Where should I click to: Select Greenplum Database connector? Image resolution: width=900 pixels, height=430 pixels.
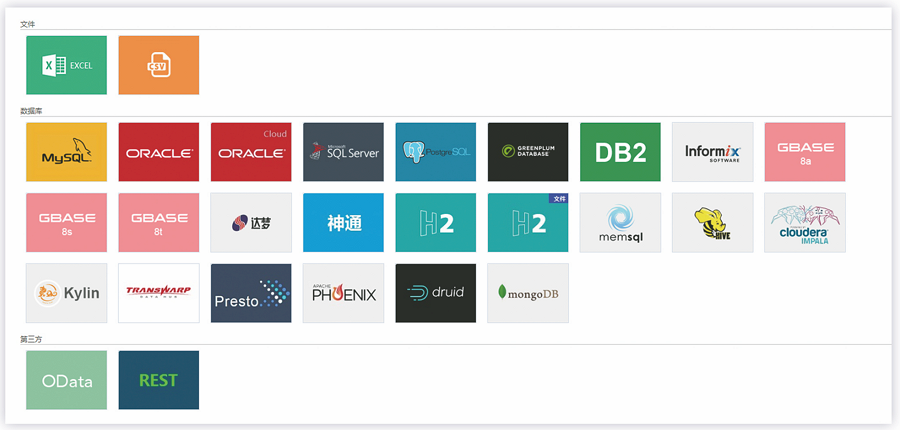click(528, 152)
